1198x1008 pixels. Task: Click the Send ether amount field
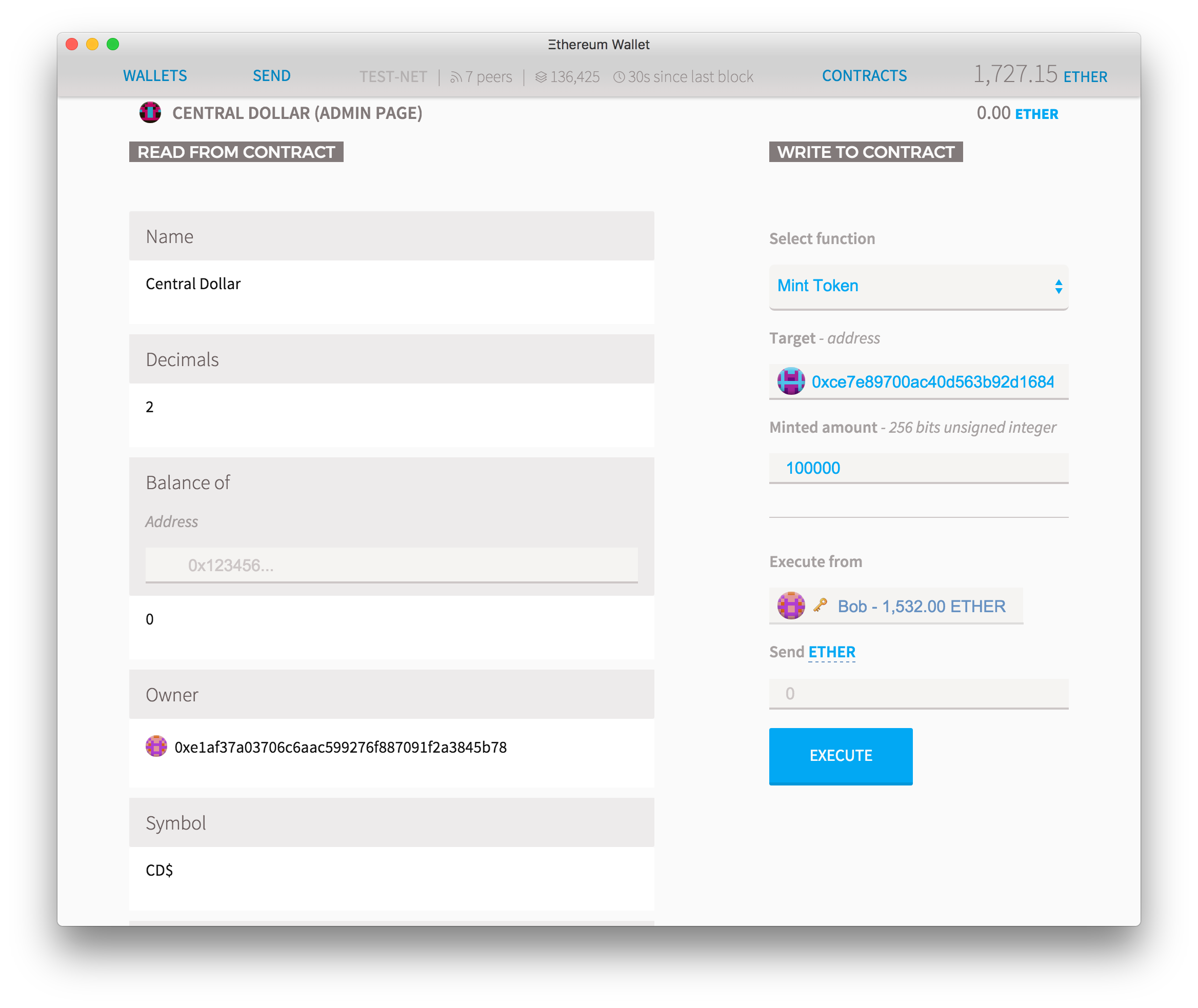918,693
